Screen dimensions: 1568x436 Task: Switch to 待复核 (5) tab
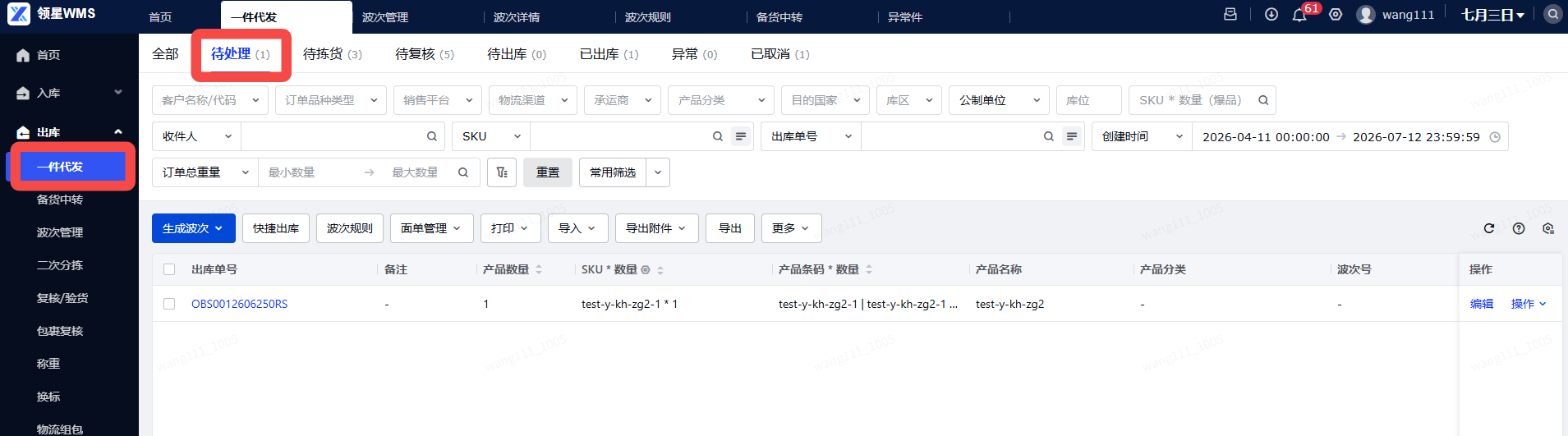425,54
